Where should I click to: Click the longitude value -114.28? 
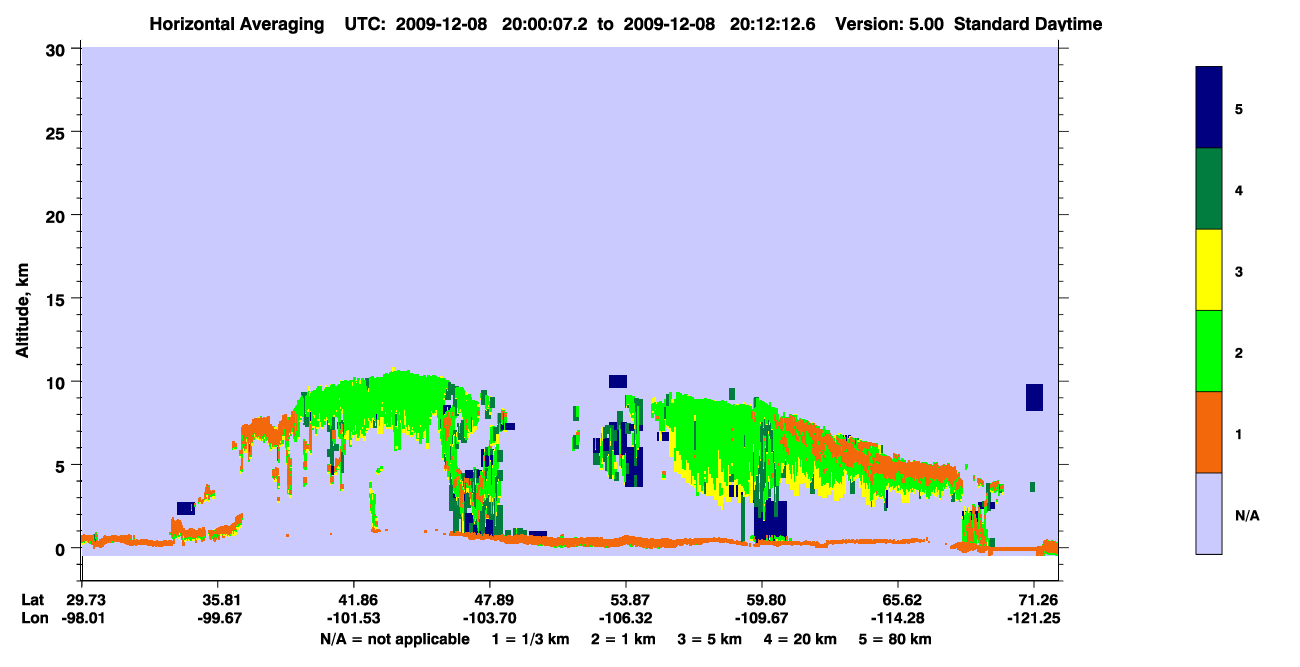tap(898, 618)
